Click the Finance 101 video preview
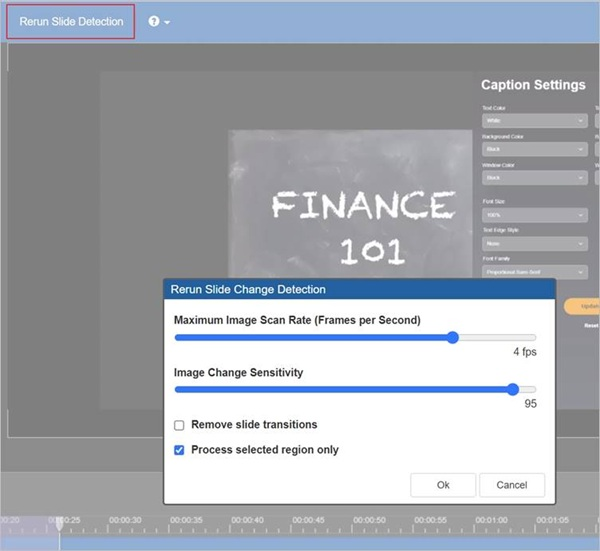This screenshot has width=600, height=551. click(x=350, y=204)
